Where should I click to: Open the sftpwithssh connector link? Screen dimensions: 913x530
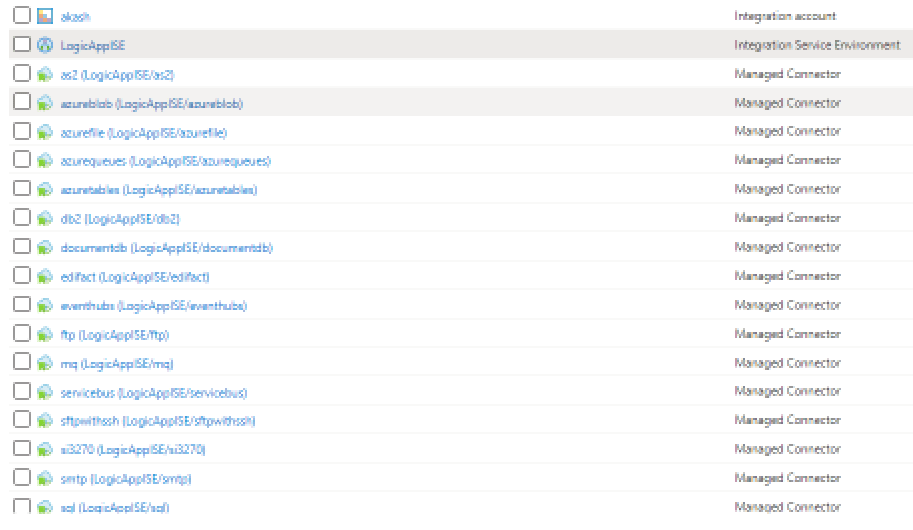[x=158, y=421]
